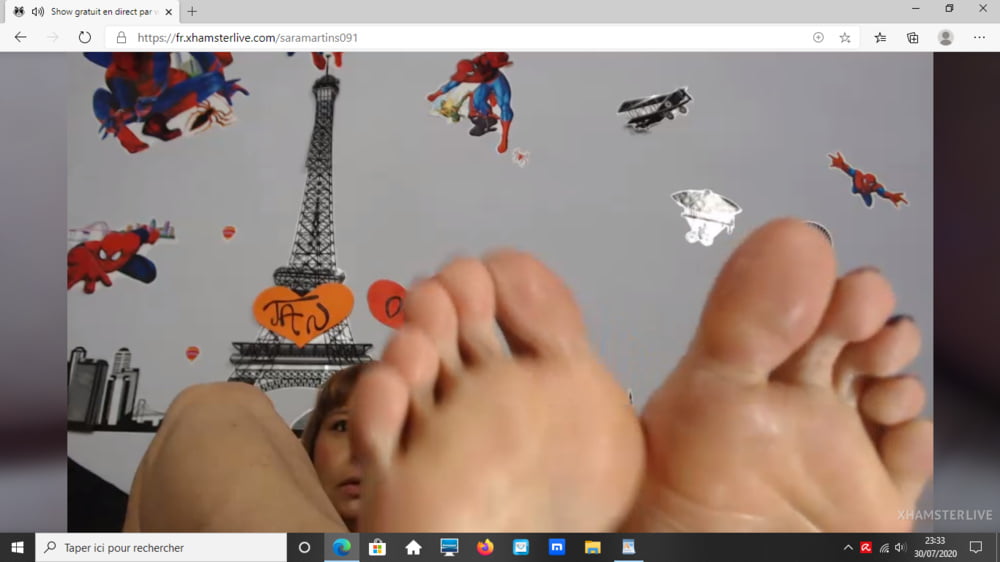Switch to Microsoft Edge on taskbar

point(342,547)
